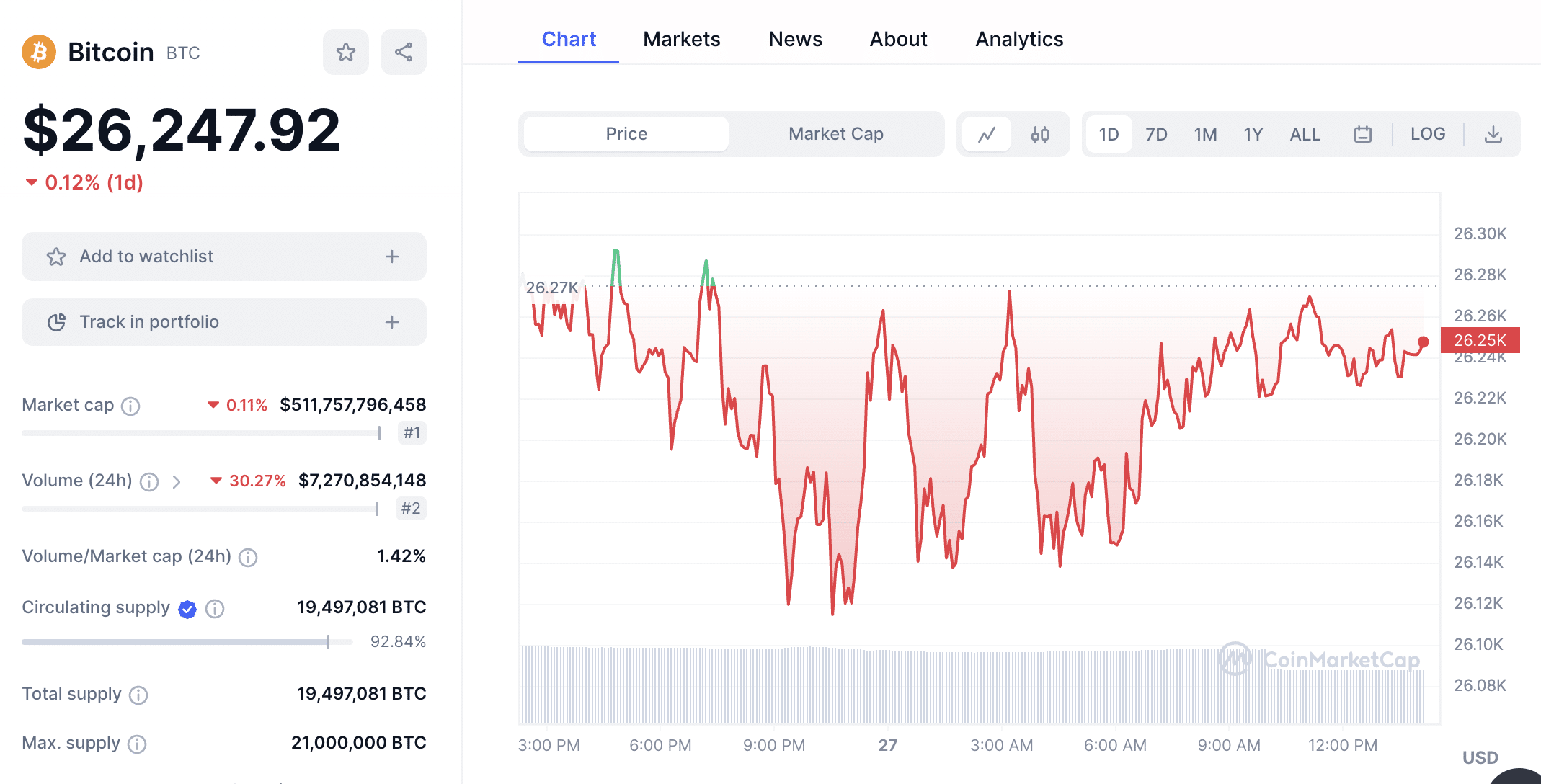Select the 7D time range
Image resolution: width=1541 pixels, height=784 pixels.
(1155, 133)
